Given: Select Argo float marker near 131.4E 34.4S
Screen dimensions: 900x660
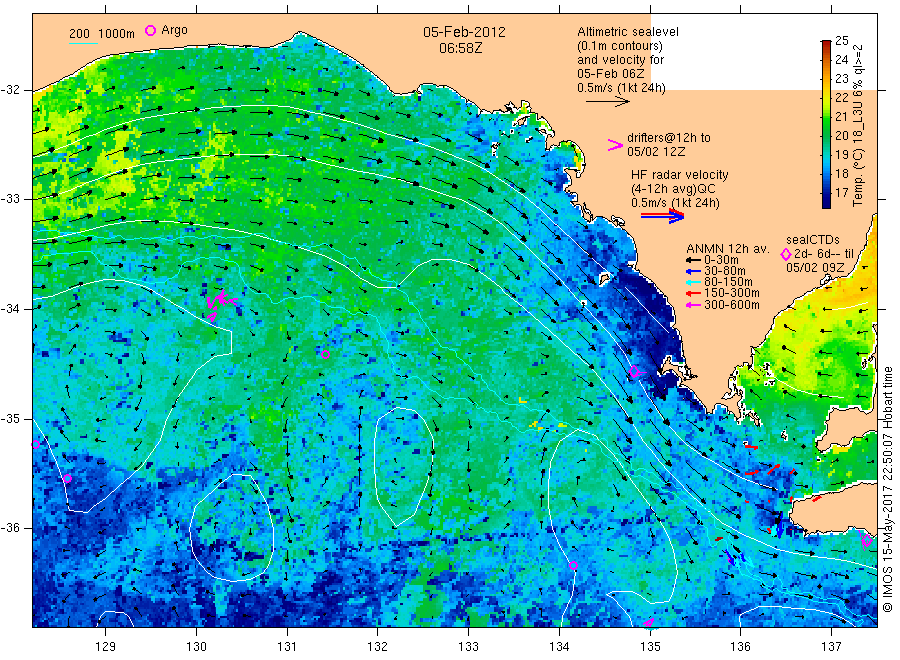Looking at the screenshot, I should [325, 354].
